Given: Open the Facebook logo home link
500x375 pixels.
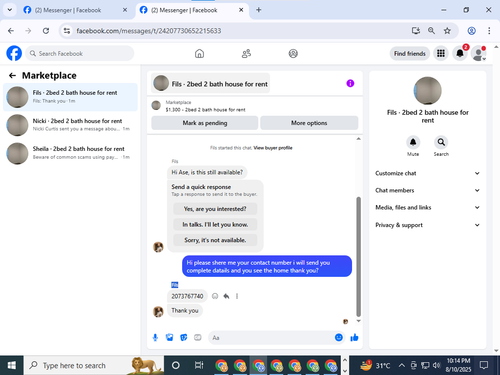Looking at the screenshot, I should (x=14, y=53).
